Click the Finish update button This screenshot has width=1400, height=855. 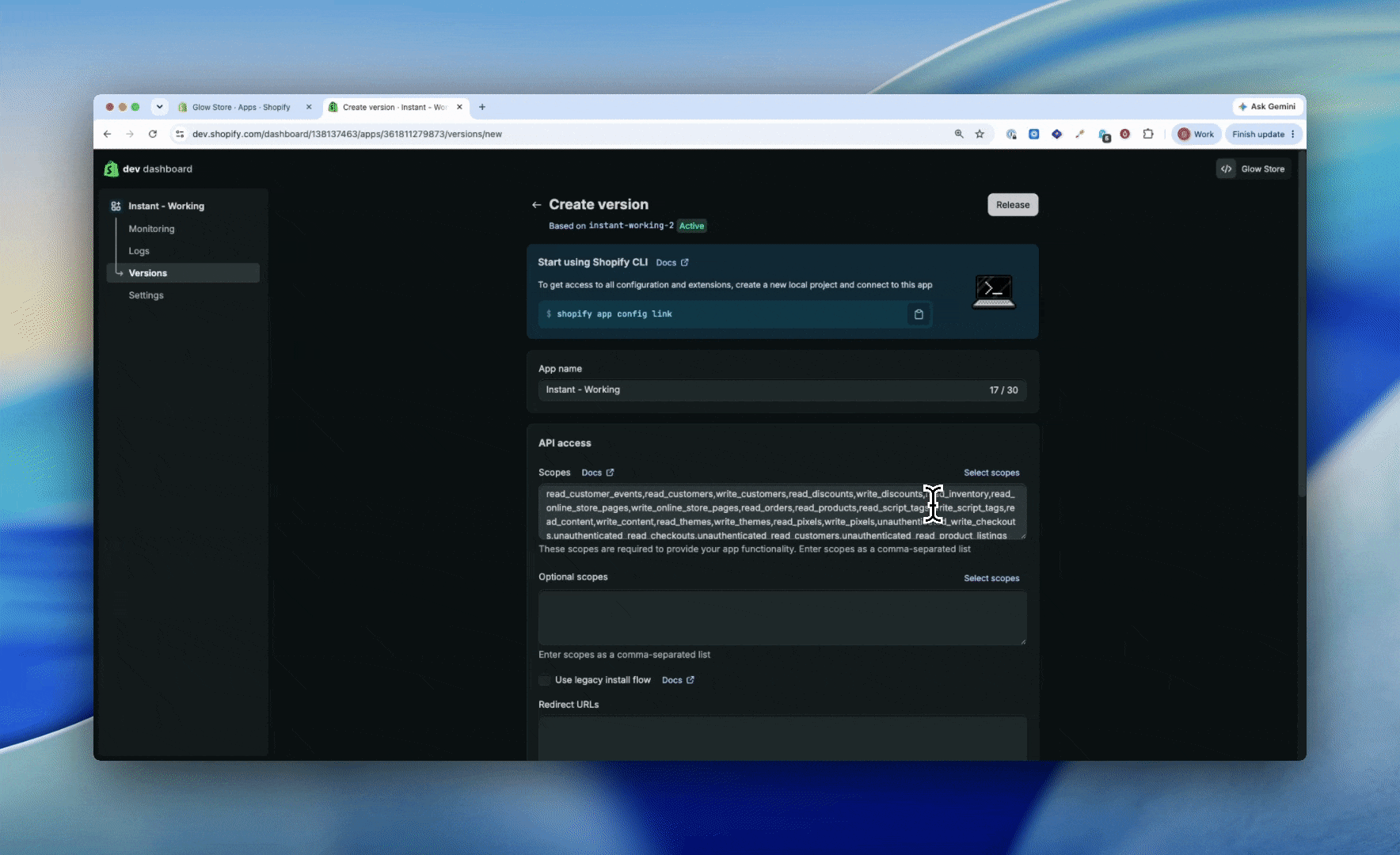coord(1264,134)
